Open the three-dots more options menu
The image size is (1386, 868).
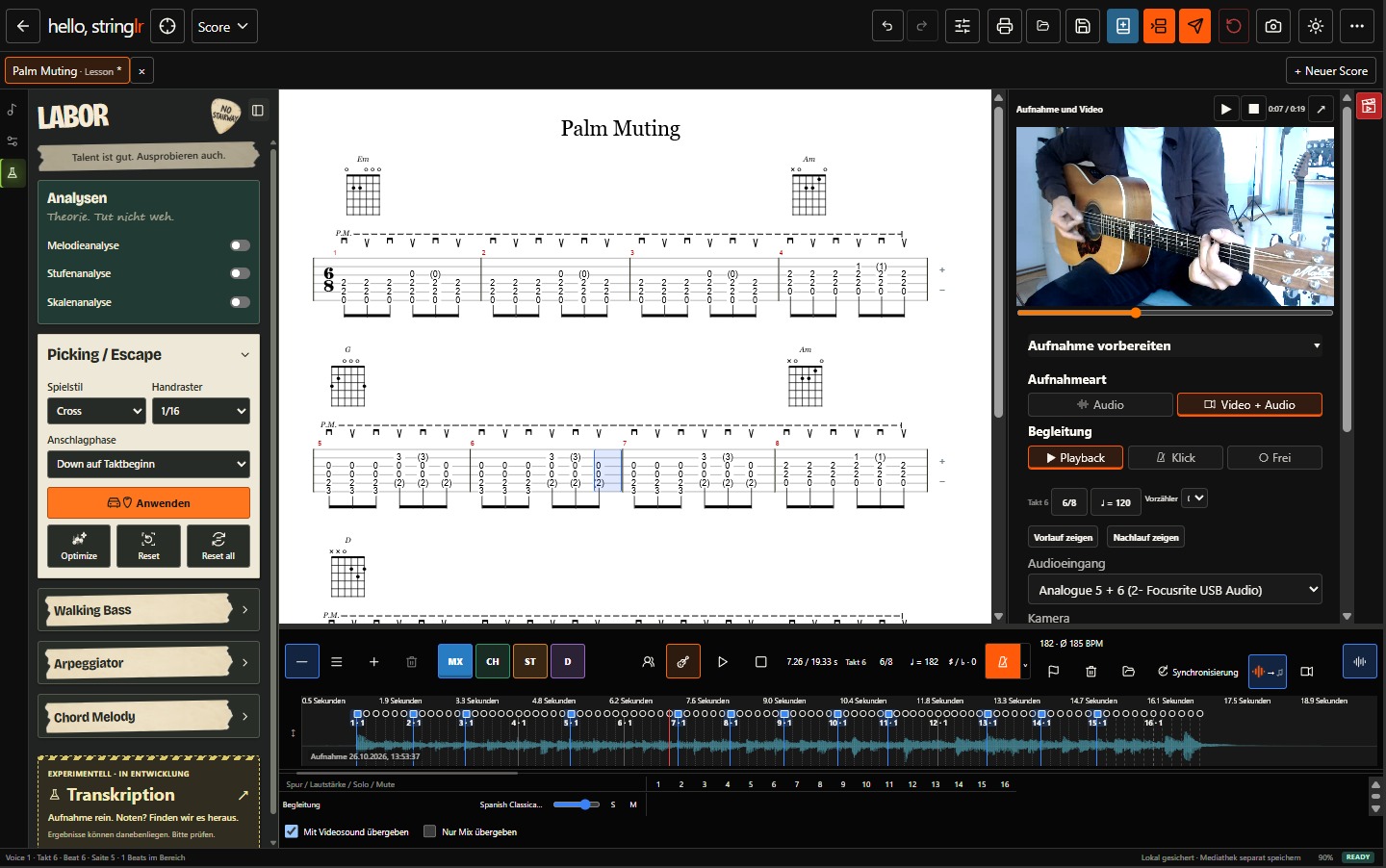1357,26
